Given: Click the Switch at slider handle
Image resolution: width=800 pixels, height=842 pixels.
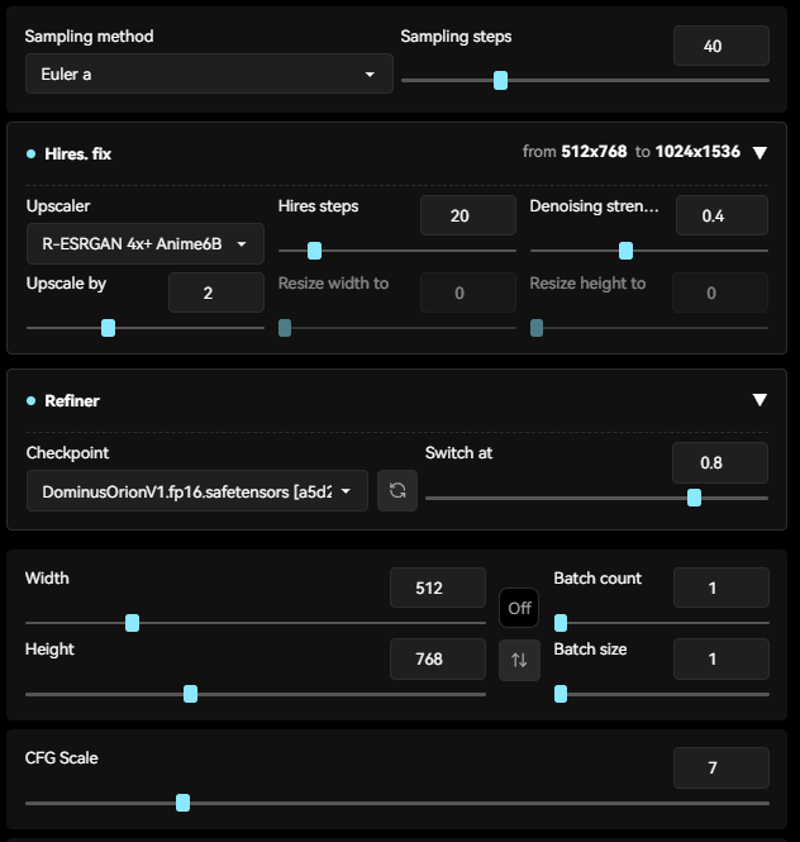Looking at the screenshot, I should tap(694, 497).
